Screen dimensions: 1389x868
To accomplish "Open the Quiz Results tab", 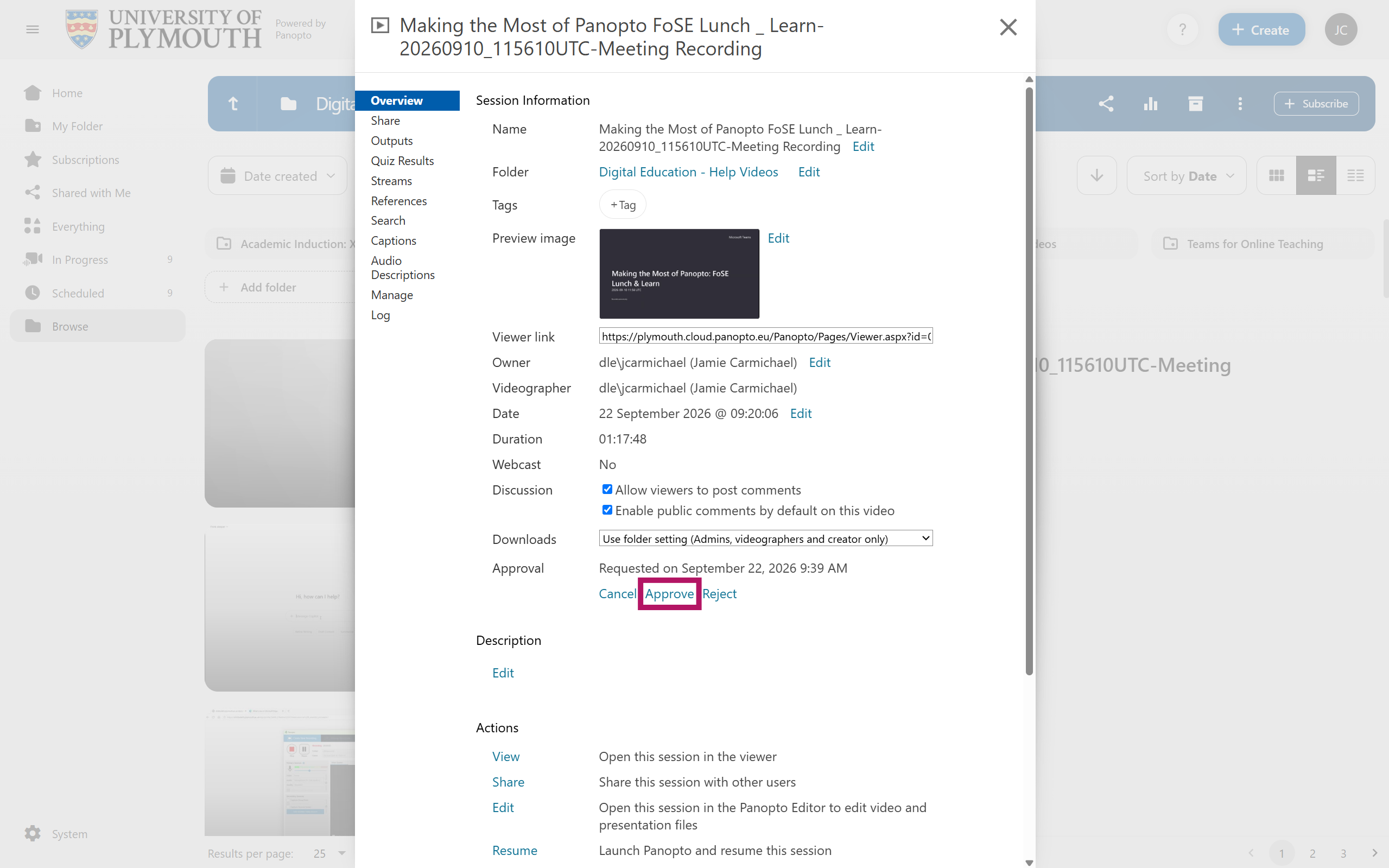I will pyautogui.click(x=402, y=161).
